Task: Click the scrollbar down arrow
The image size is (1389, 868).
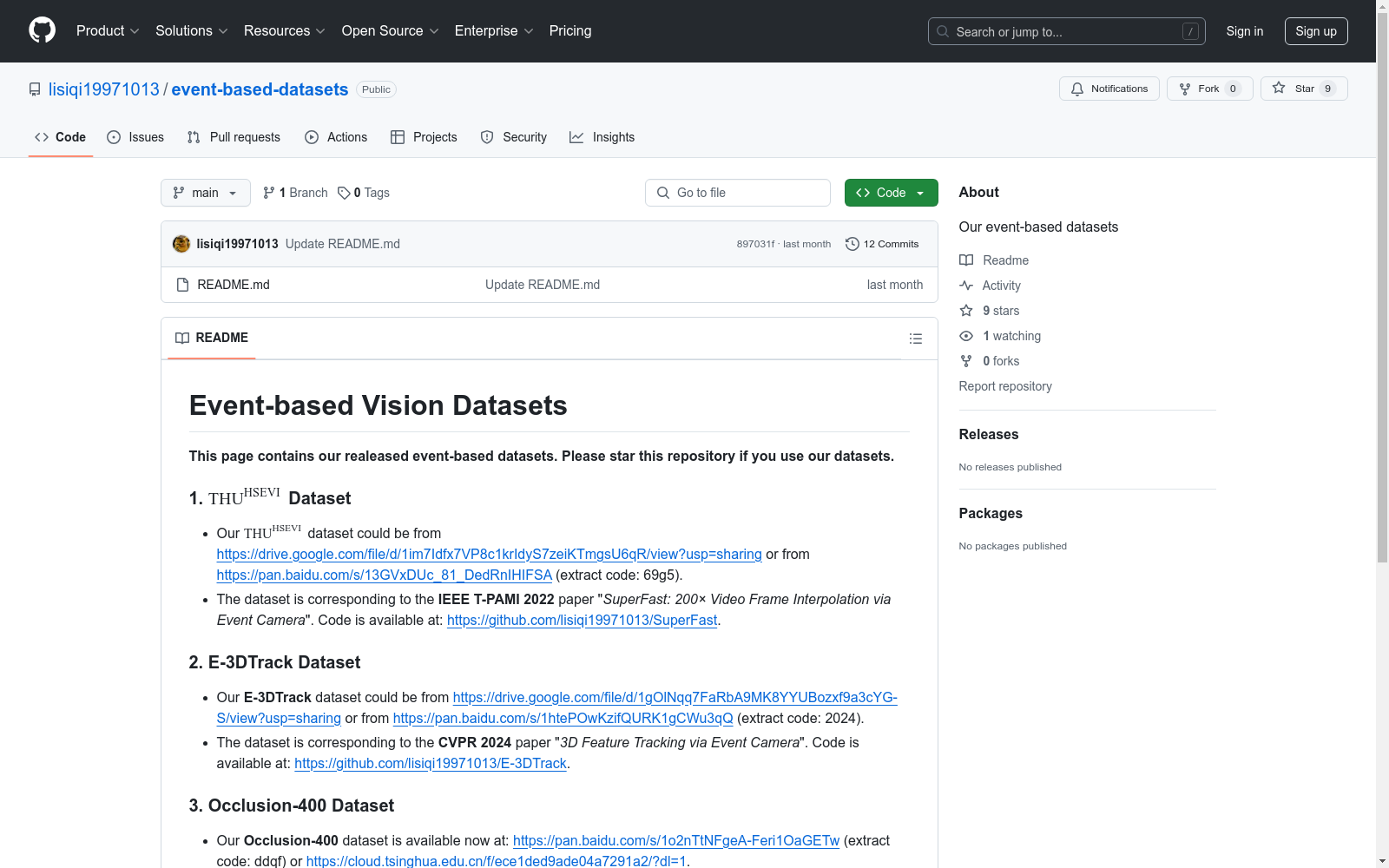Action: [x=1382, y=861]
